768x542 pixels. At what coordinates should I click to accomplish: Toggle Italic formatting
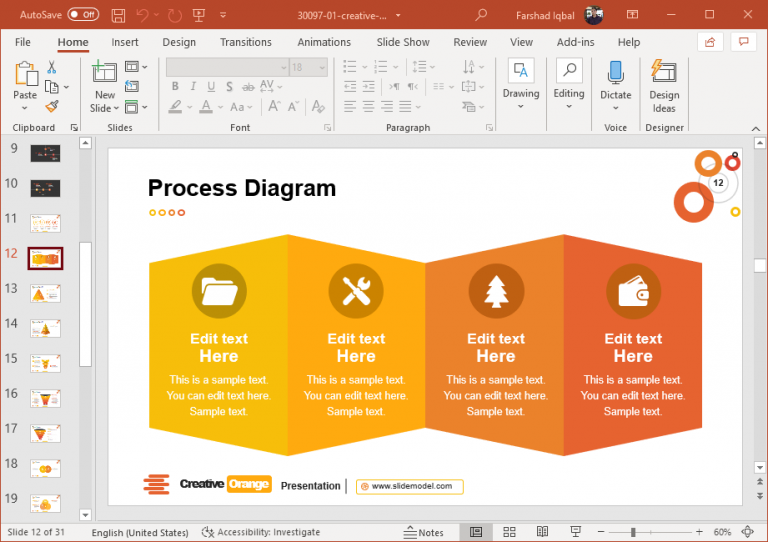(193, 87)
